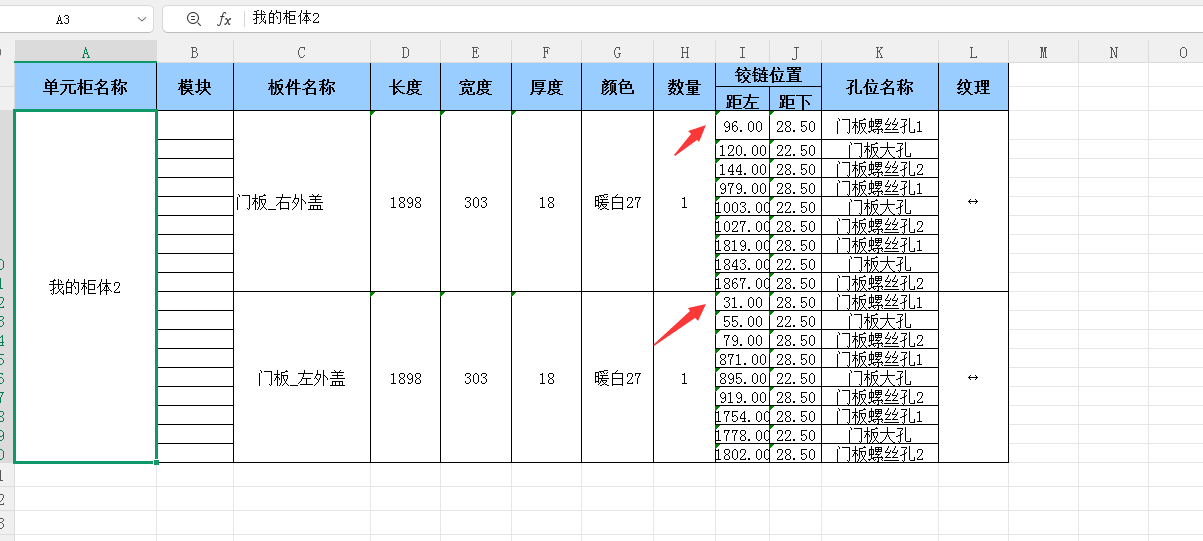The image size is (1203, 541).
Task: Click the 宽度 header cell
Action: click(x=476, y=87)
